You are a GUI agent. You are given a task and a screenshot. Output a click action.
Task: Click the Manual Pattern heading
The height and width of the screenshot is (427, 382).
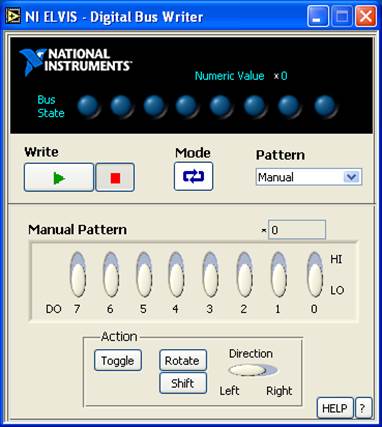pos(77,230)
